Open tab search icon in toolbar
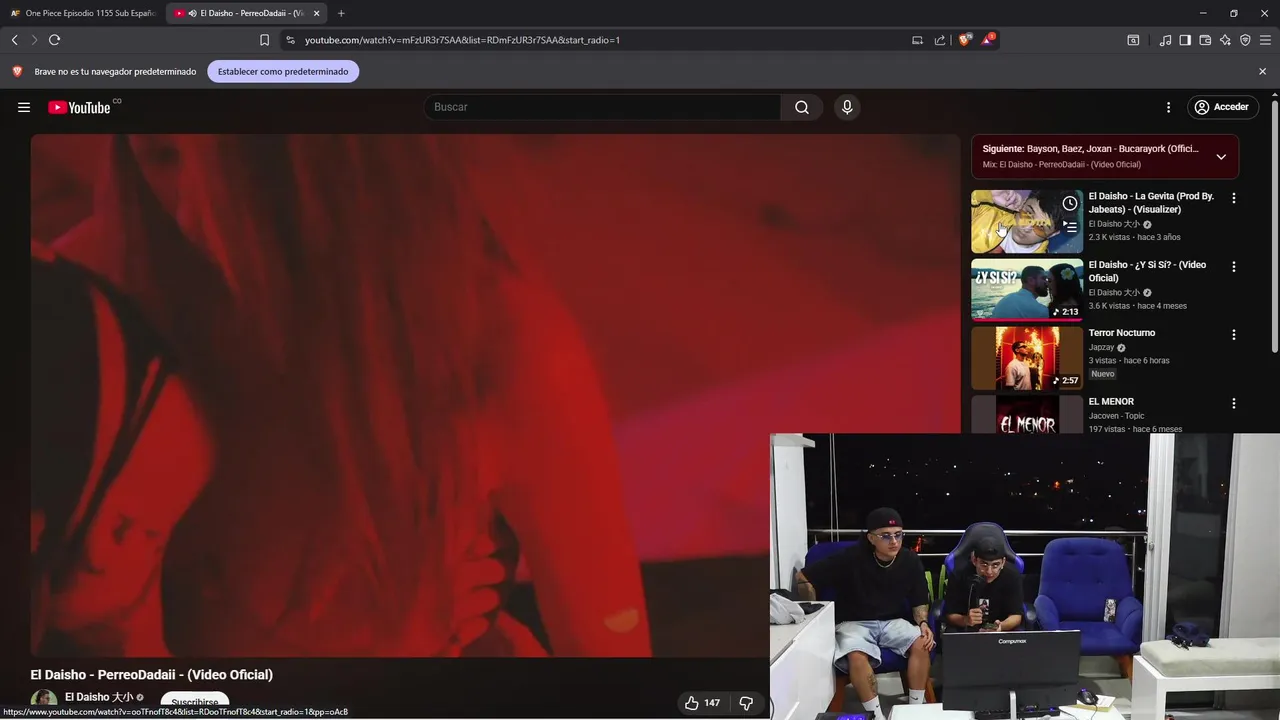The image size is (1280, 720). (x=1133, y=40)
